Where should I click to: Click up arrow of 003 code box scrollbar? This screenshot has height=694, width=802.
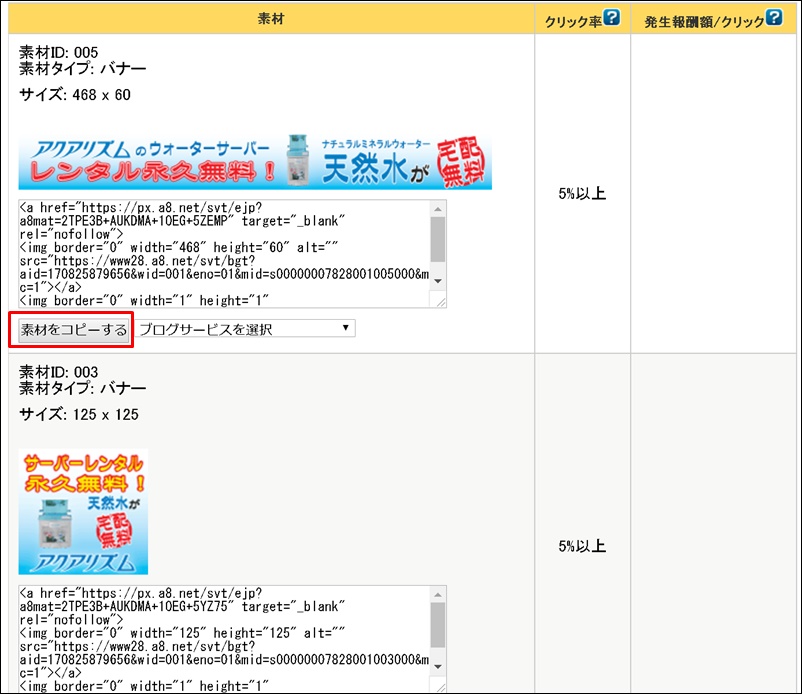(x=438, y=594)
